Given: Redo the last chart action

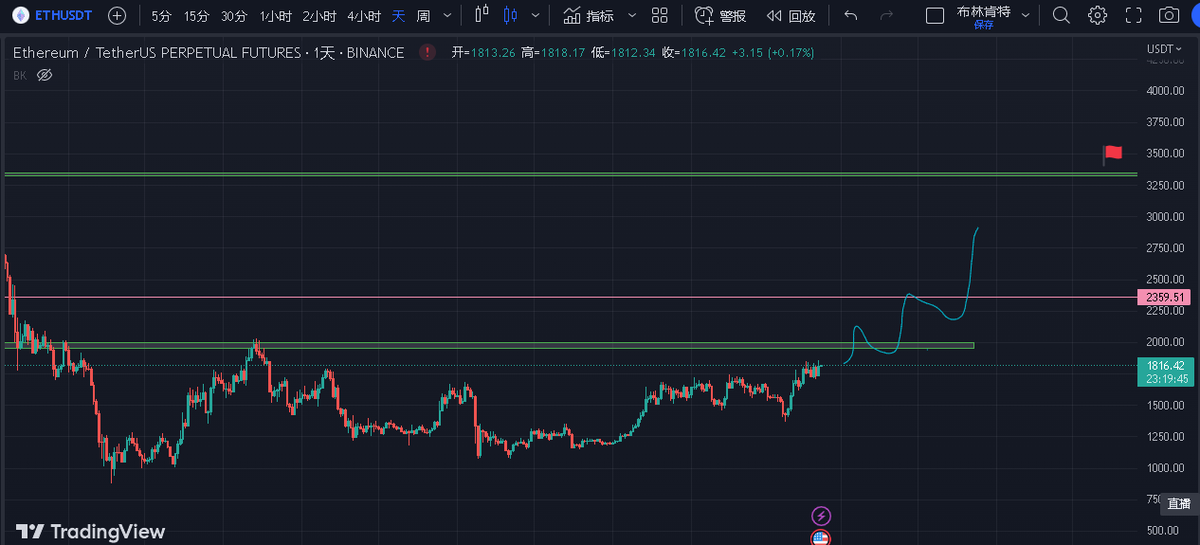Looking at the screenshot, I should [886, 16].
